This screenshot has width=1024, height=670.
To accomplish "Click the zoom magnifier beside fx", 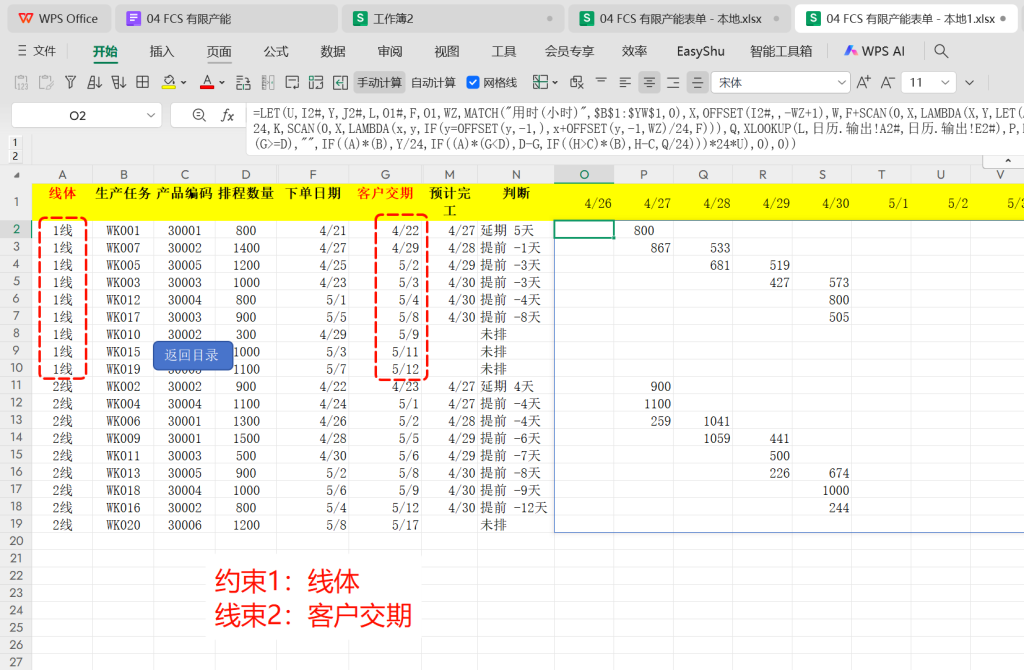I will click(x=199, y=116).
